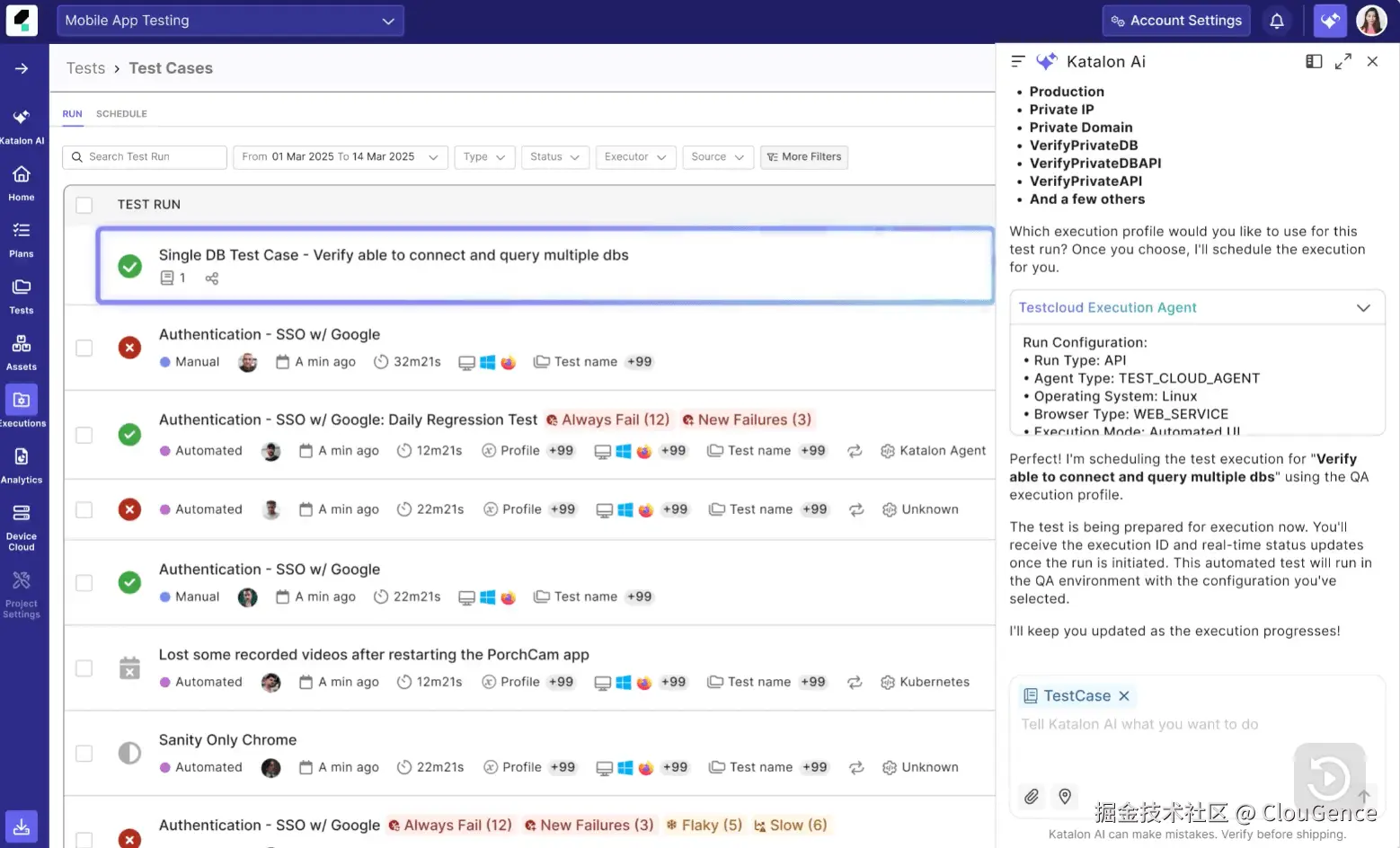The height and width of the screenshot is (848, 1400).
Task: Attach a file with paperclip icon
Action: coord(1032,797)
